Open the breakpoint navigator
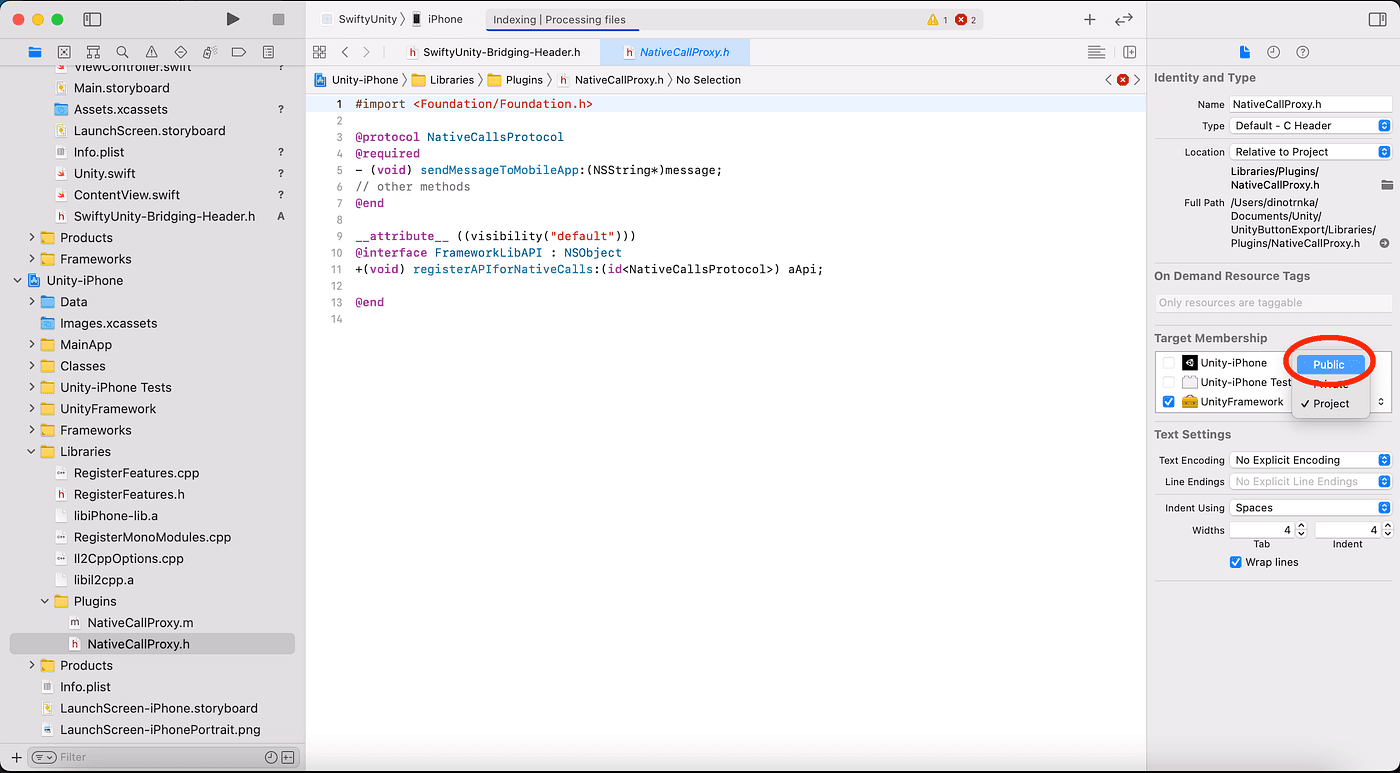 [x=238, y=52]
